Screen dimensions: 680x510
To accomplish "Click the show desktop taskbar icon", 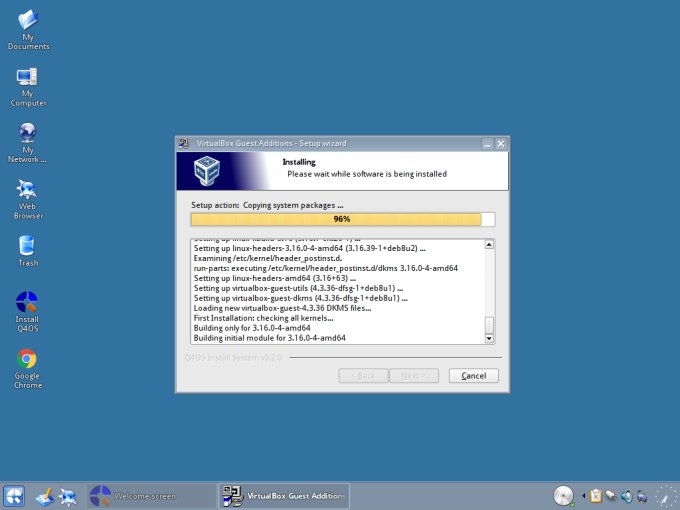I will [x=45, y=497].
